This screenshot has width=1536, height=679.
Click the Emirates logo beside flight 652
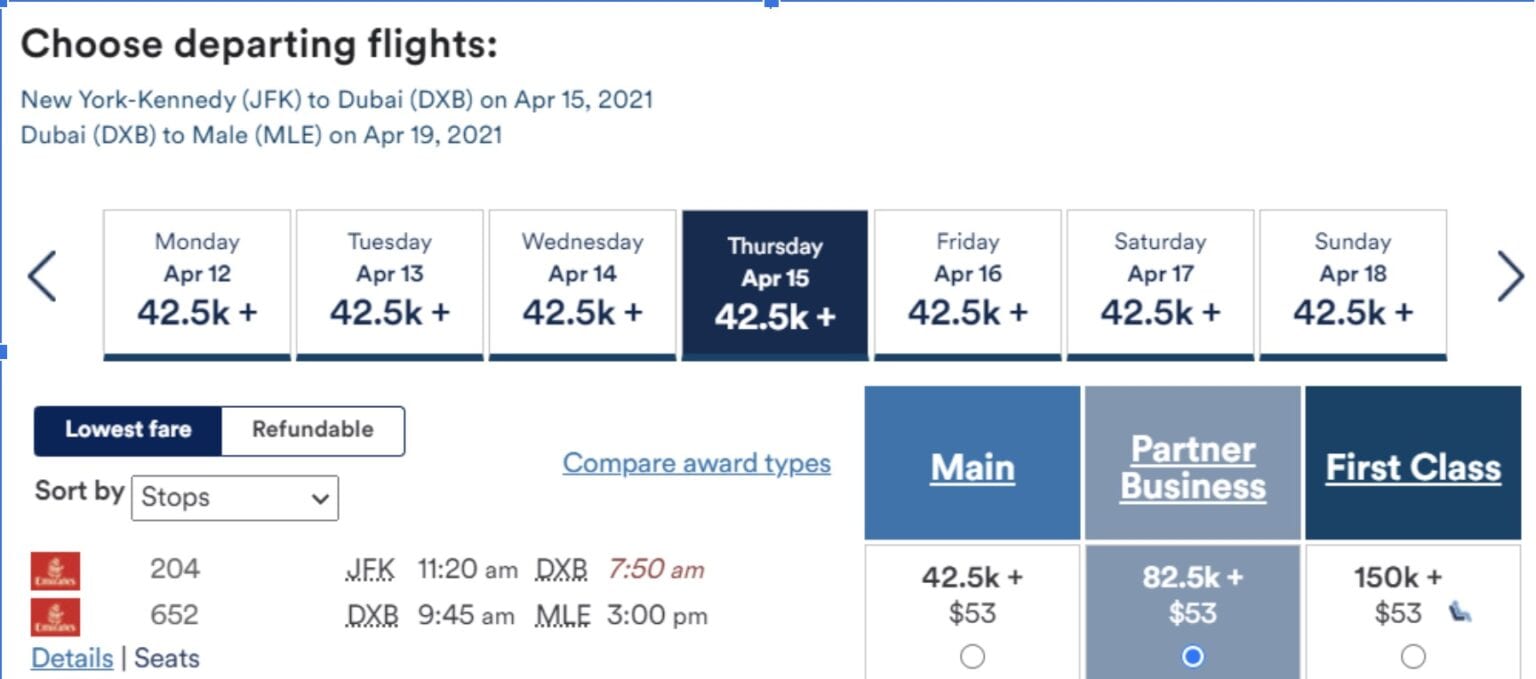pyautogui.click(x=57, y=615)
